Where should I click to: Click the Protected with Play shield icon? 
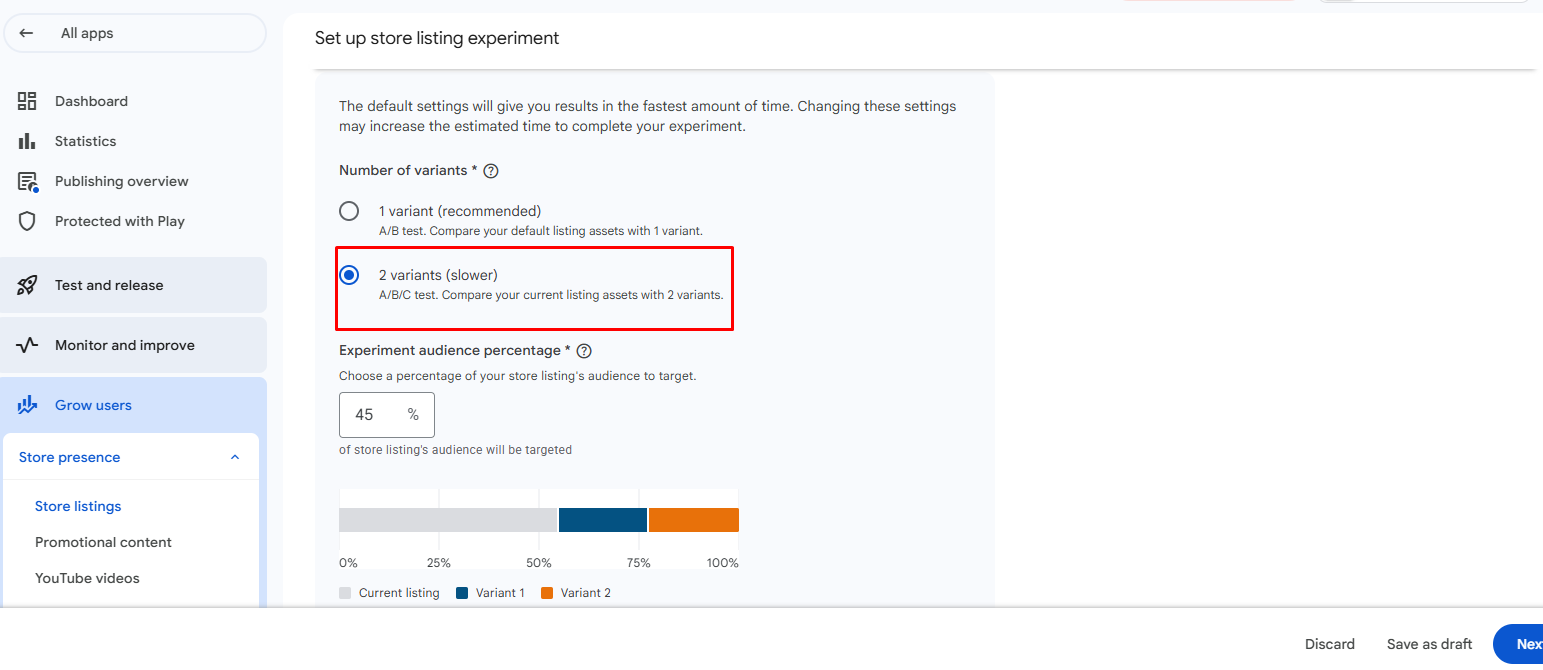[x=27, y=221]
